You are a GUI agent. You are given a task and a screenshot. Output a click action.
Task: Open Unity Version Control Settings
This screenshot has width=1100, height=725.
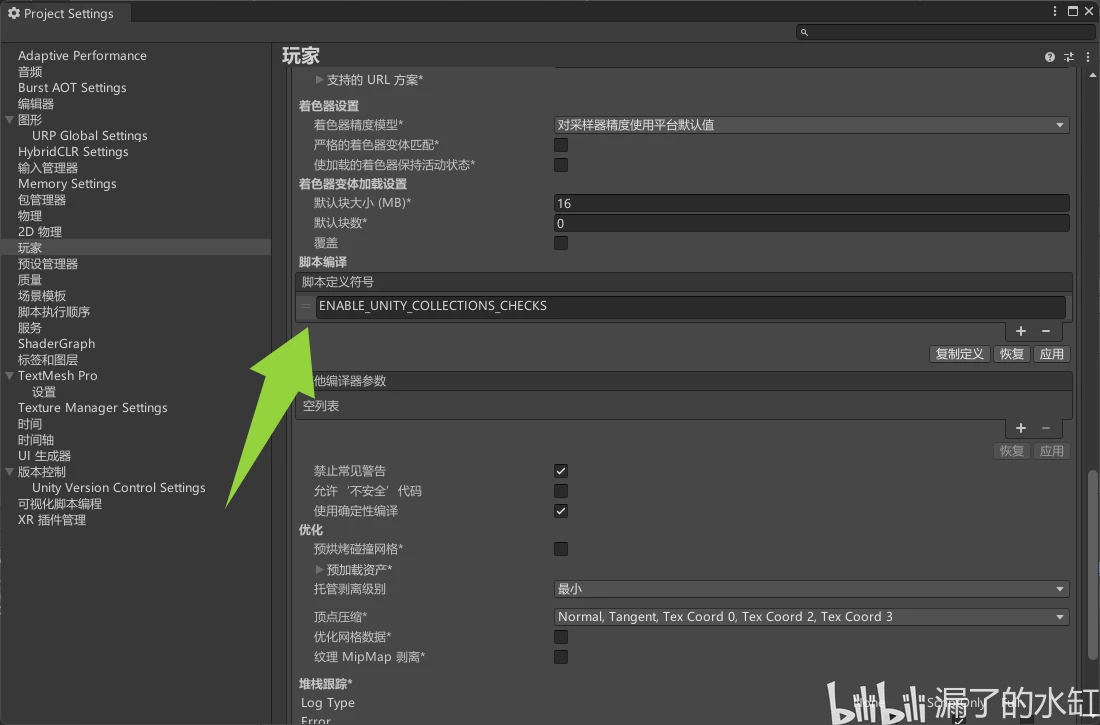[119, 488]
